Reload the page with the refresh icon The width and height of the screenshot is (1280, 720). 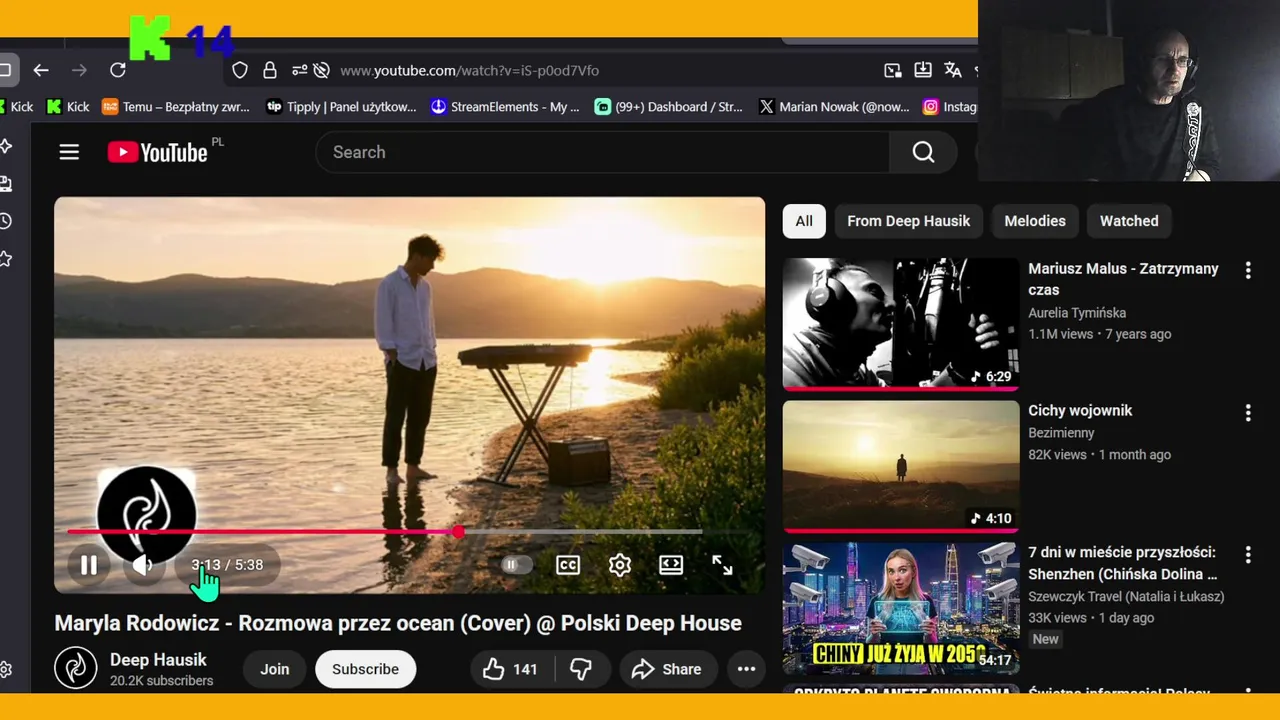tap(118, 70)
